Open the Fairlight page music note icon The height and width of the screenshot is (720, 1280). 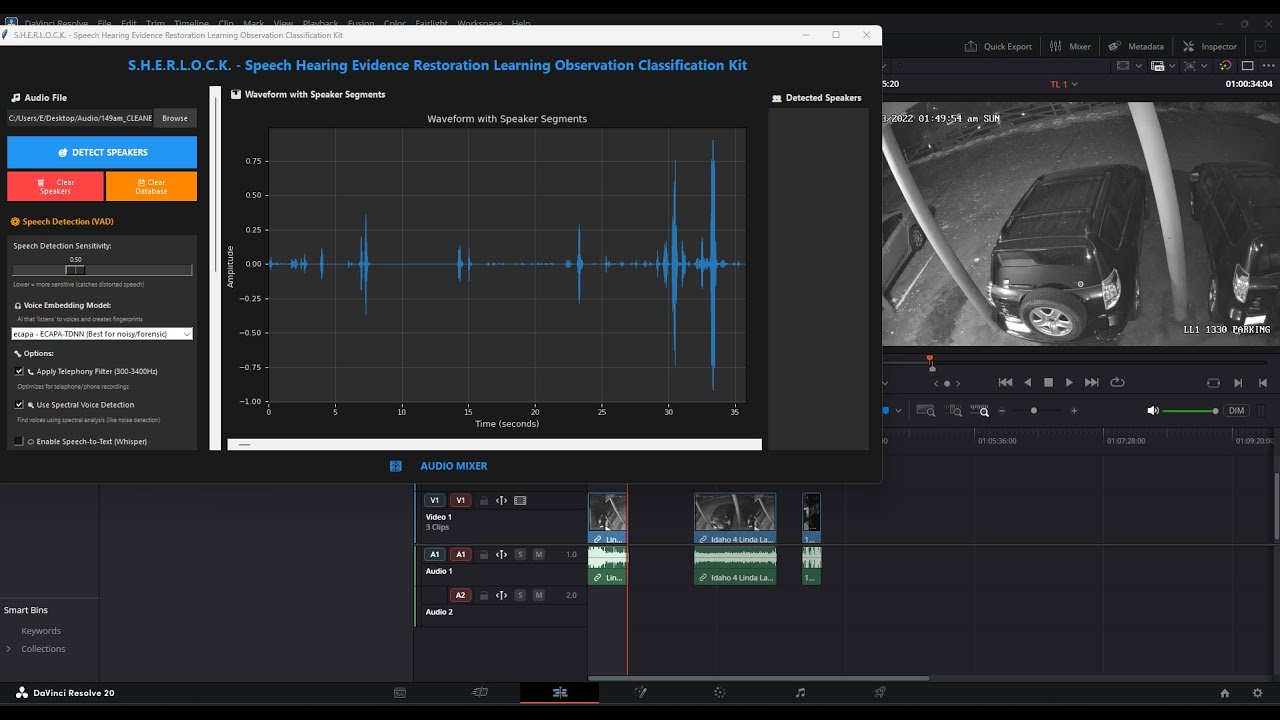[800, 692]
